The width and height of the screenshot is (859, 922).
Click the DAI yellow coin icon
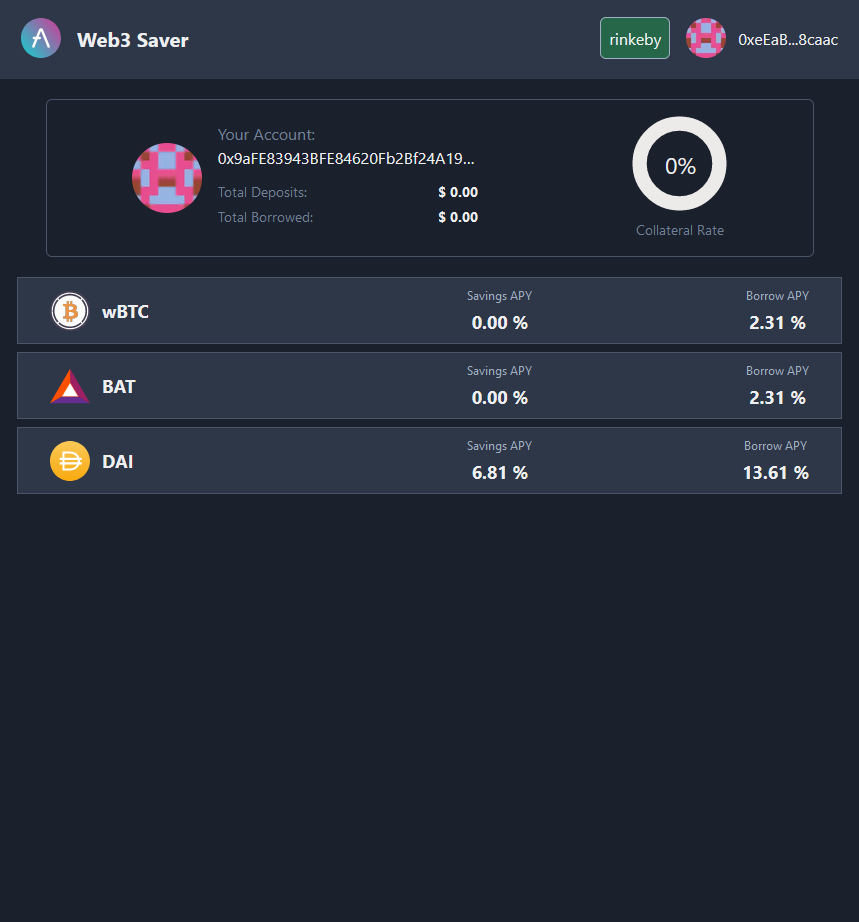[70, 461]
